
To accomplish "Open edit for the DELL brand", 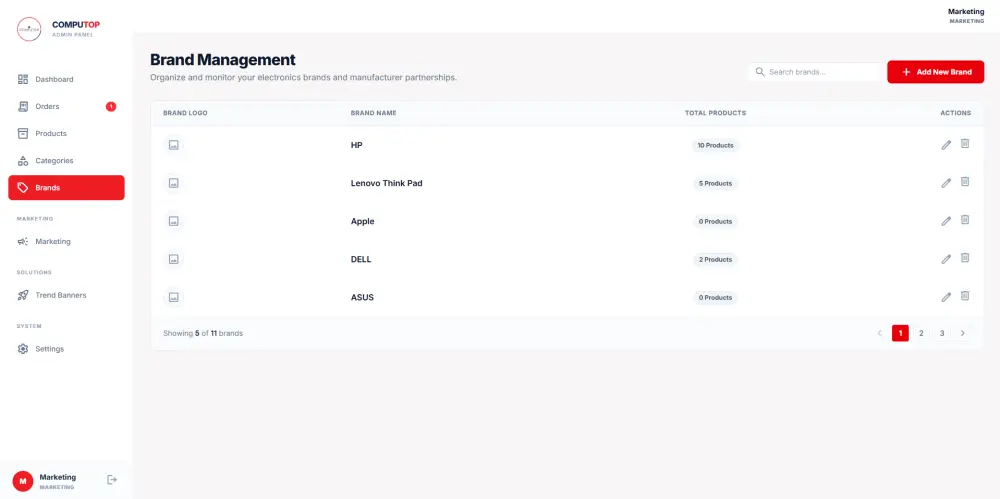I will point(946,259).
